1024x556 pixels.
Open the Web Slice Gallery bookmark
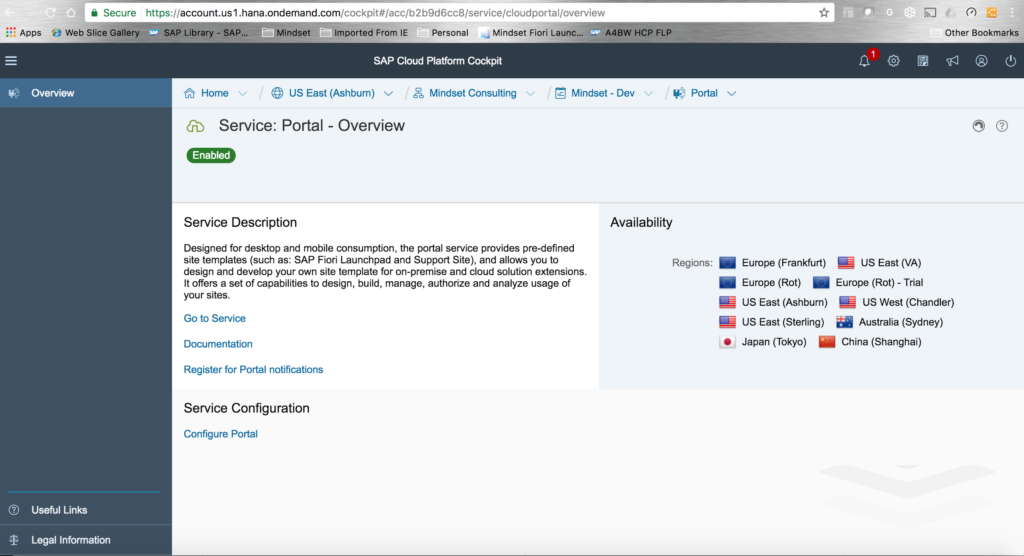click(95, 33)
